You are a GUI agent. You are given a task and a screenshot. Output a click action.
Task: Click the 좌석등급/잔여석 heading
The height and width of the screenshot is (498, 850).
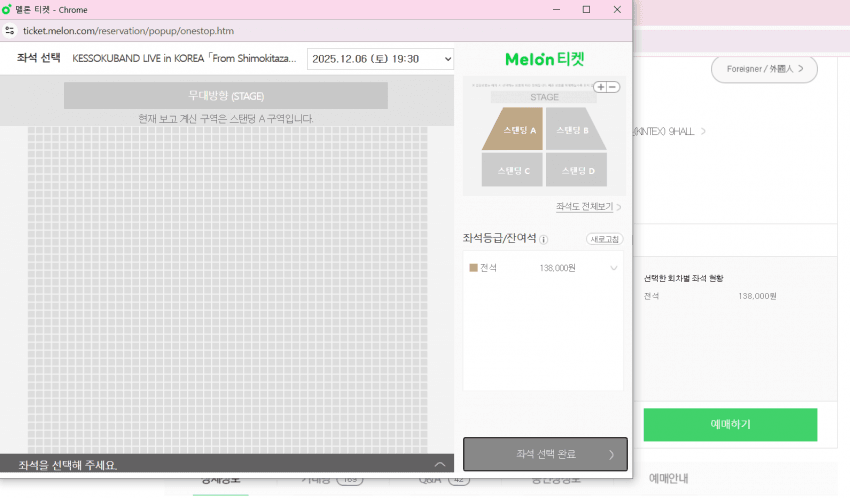click(499, 238)
